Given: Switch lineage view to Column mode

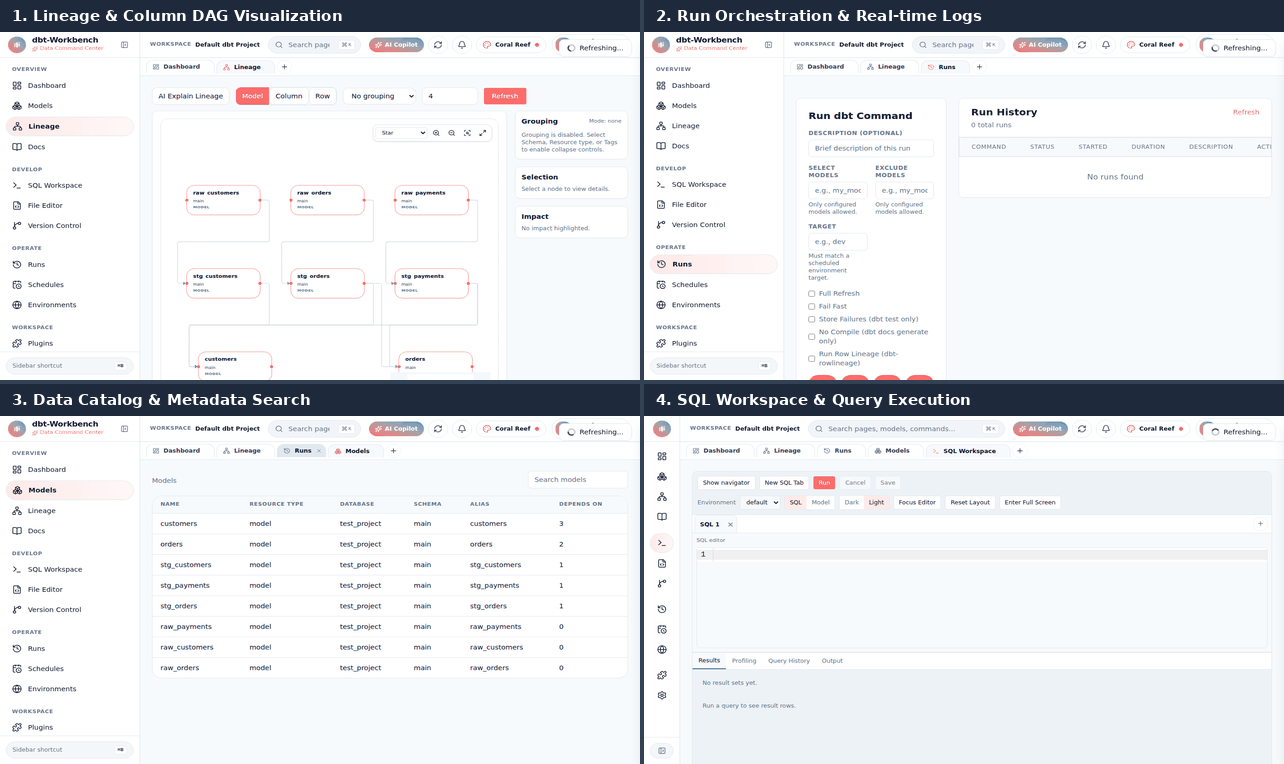Looking at the screenshot, I should tap(289, 96).
